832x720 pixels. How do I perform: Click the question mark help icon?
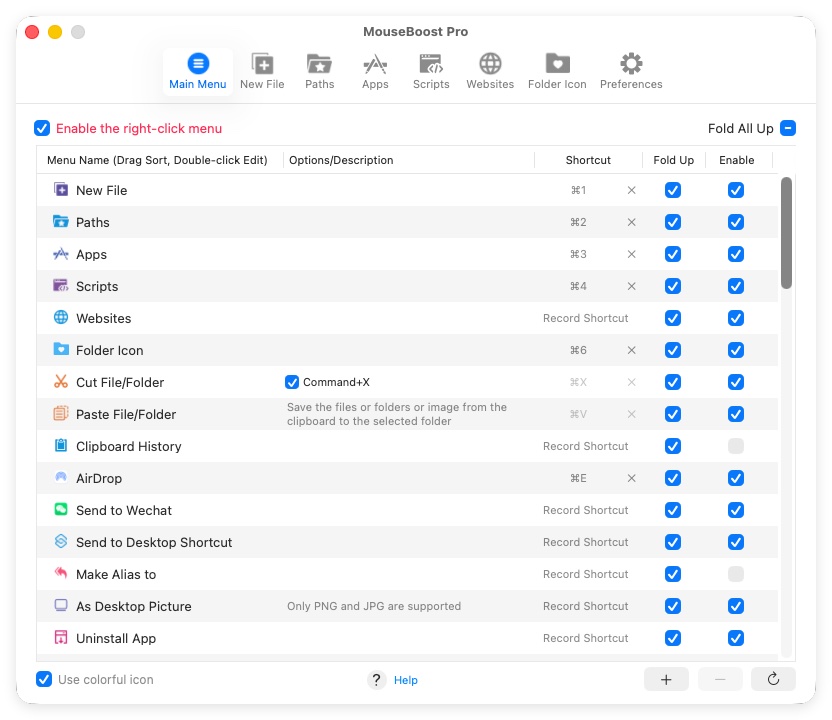(376, 680)
